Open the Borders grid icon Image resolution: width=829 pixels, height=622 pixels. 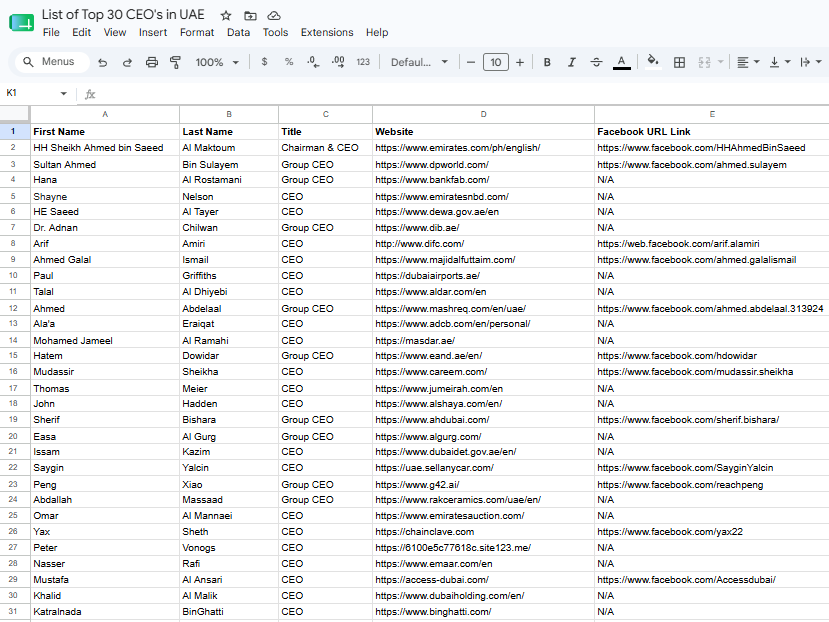(x=679, y=62)
